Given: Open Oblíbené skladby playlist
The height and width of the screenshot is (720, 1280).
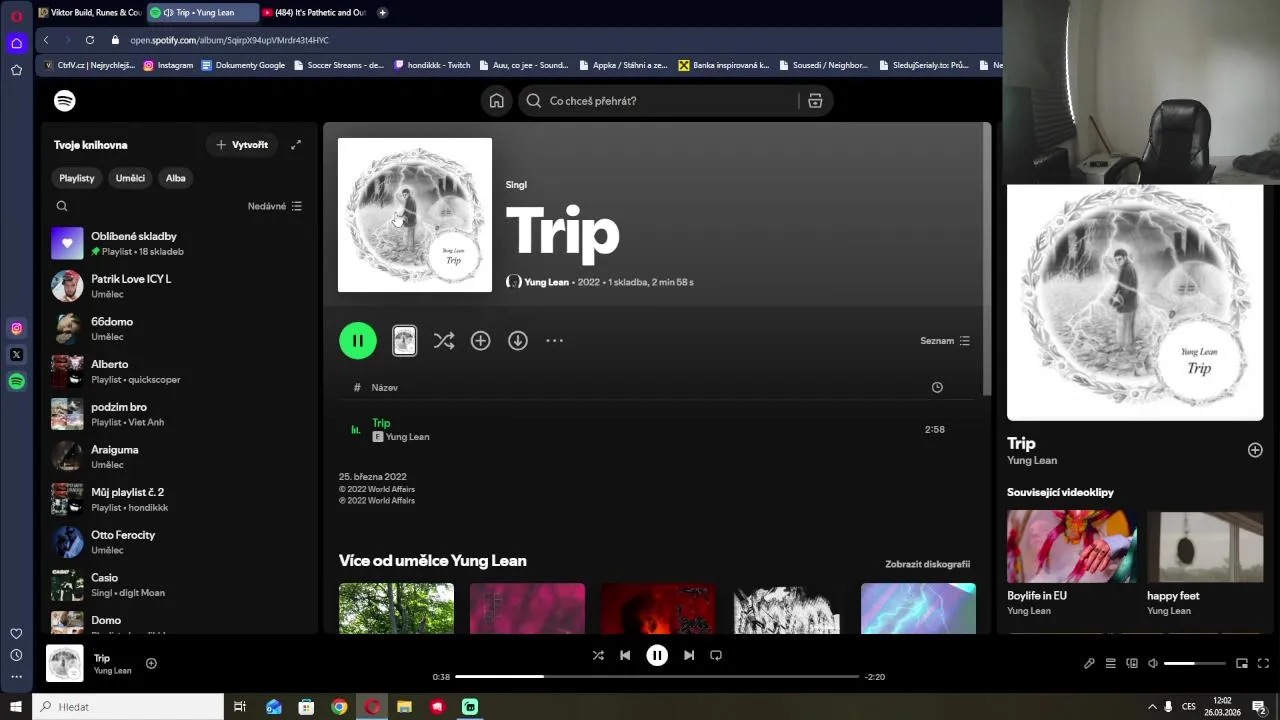Looking at the screenshot, I should (179, 243).
